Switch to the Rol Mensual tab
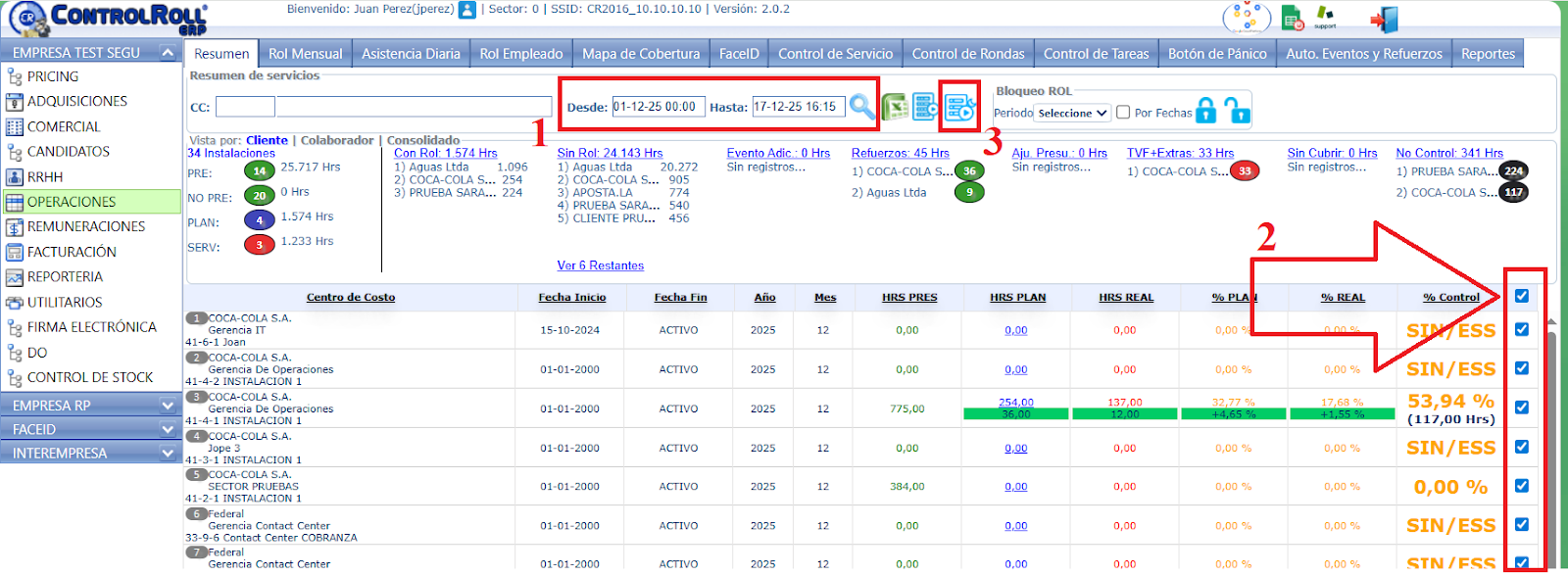The width and height of the screenshot is (1568, 576). (305, 54)
